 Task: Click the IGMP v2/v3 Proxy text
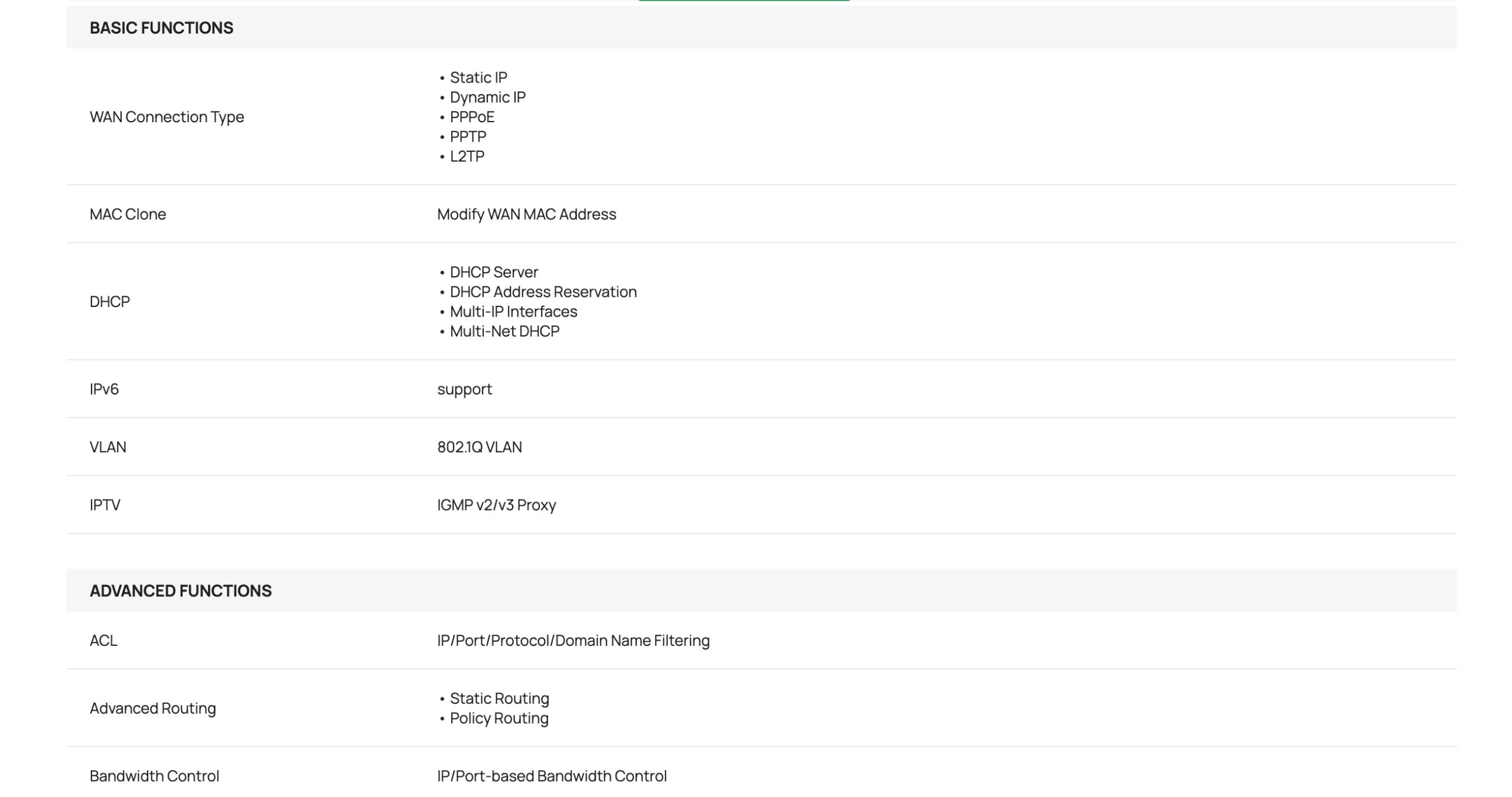pos(496,505)
